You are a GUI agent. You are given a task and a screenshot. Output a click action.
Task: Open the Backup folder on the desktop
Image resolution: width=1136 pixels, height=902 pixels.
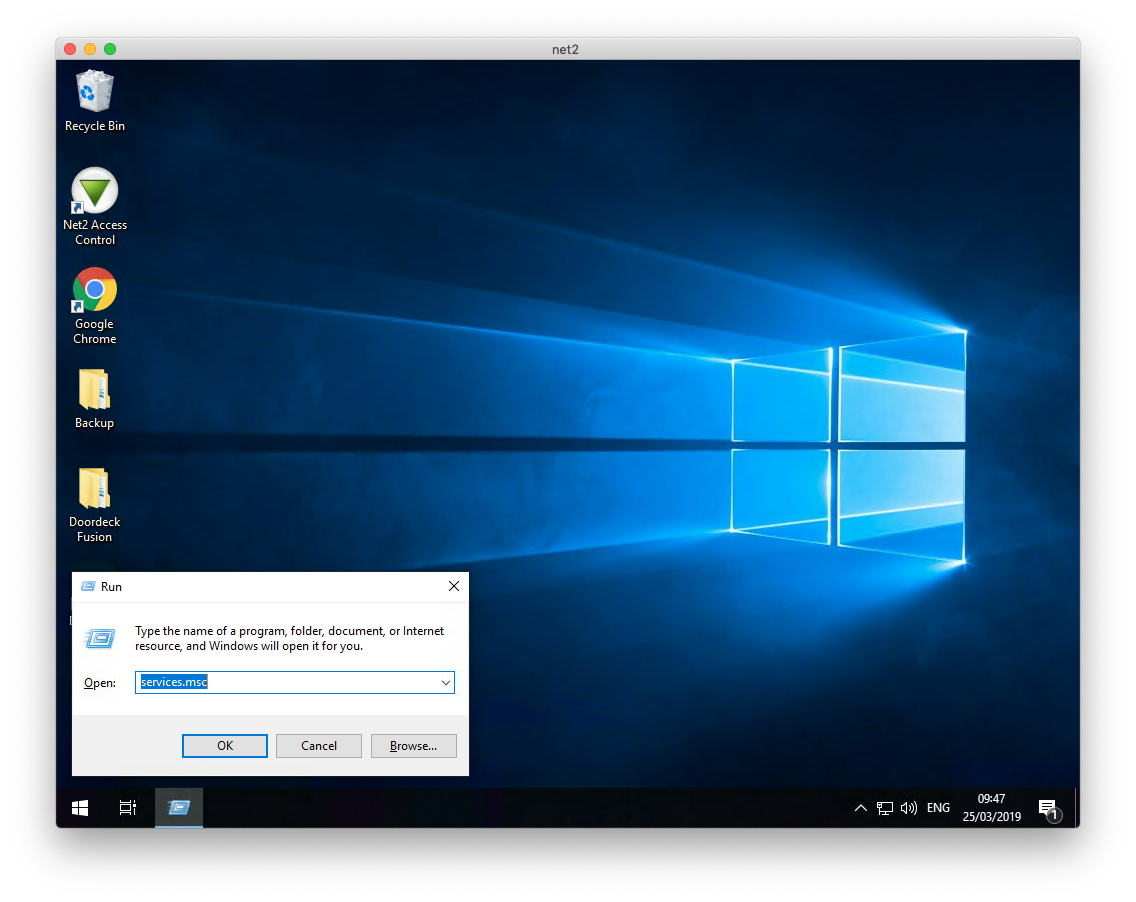94,388
